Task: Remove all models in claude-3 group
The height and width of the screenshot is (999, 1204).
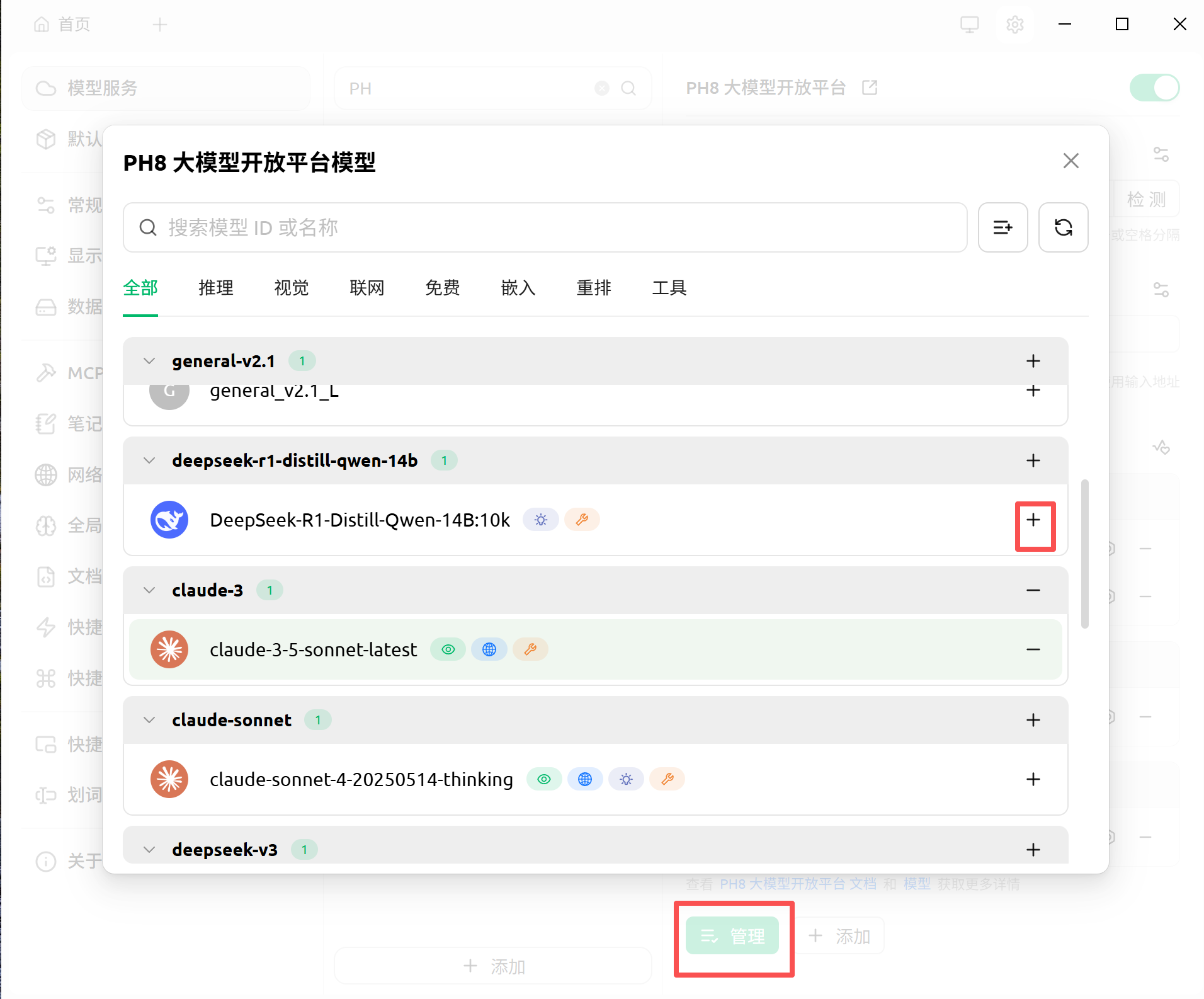Action: pos(1033,590)
